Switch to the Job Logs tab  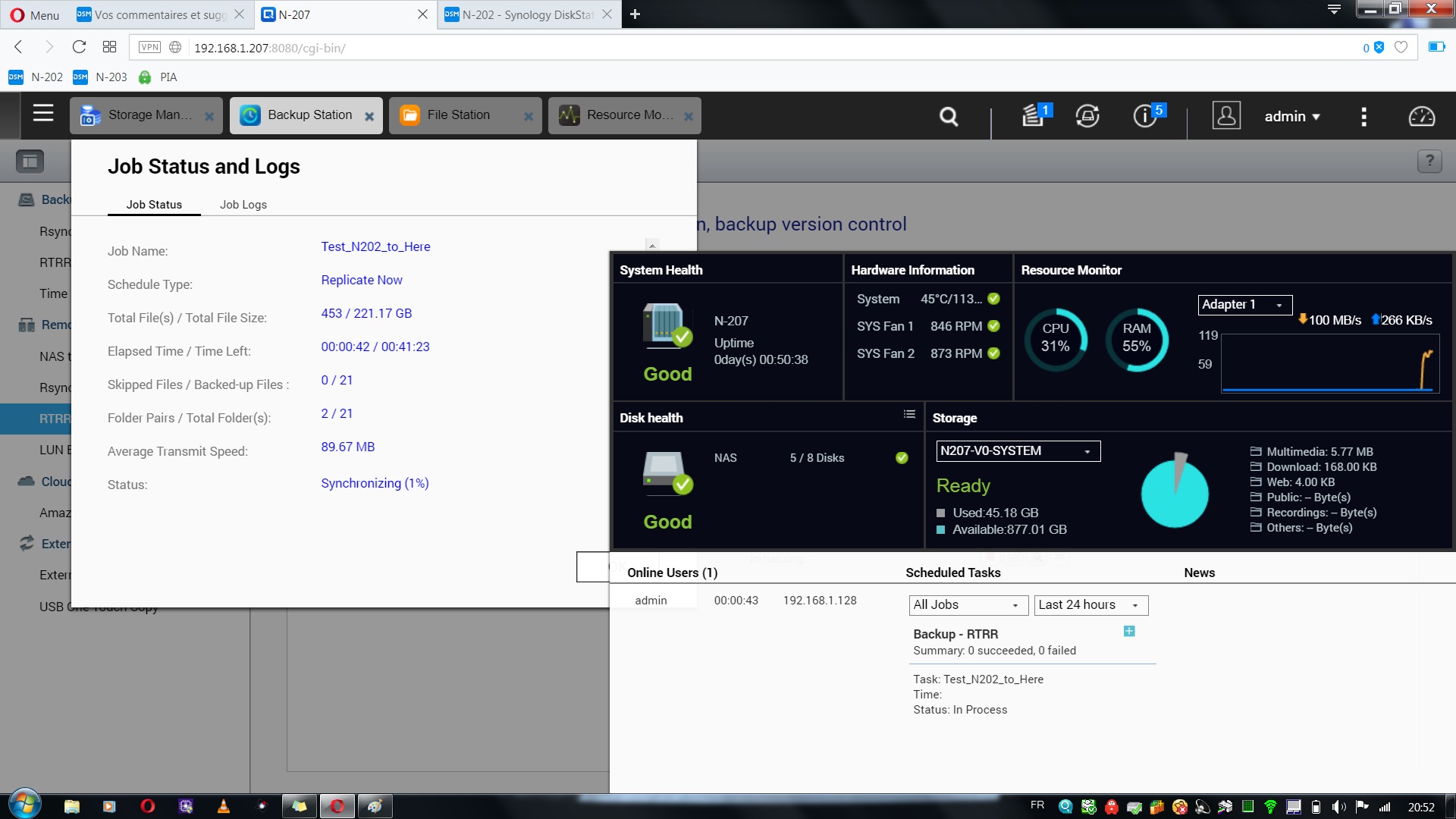[x=243, y=205]
